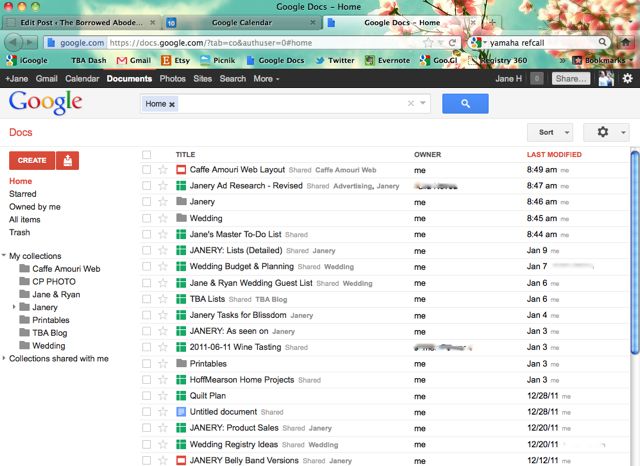Viewport: 640px width, 466px height.
Task: Go to +Jane in the Google bar
Action: 17,78
